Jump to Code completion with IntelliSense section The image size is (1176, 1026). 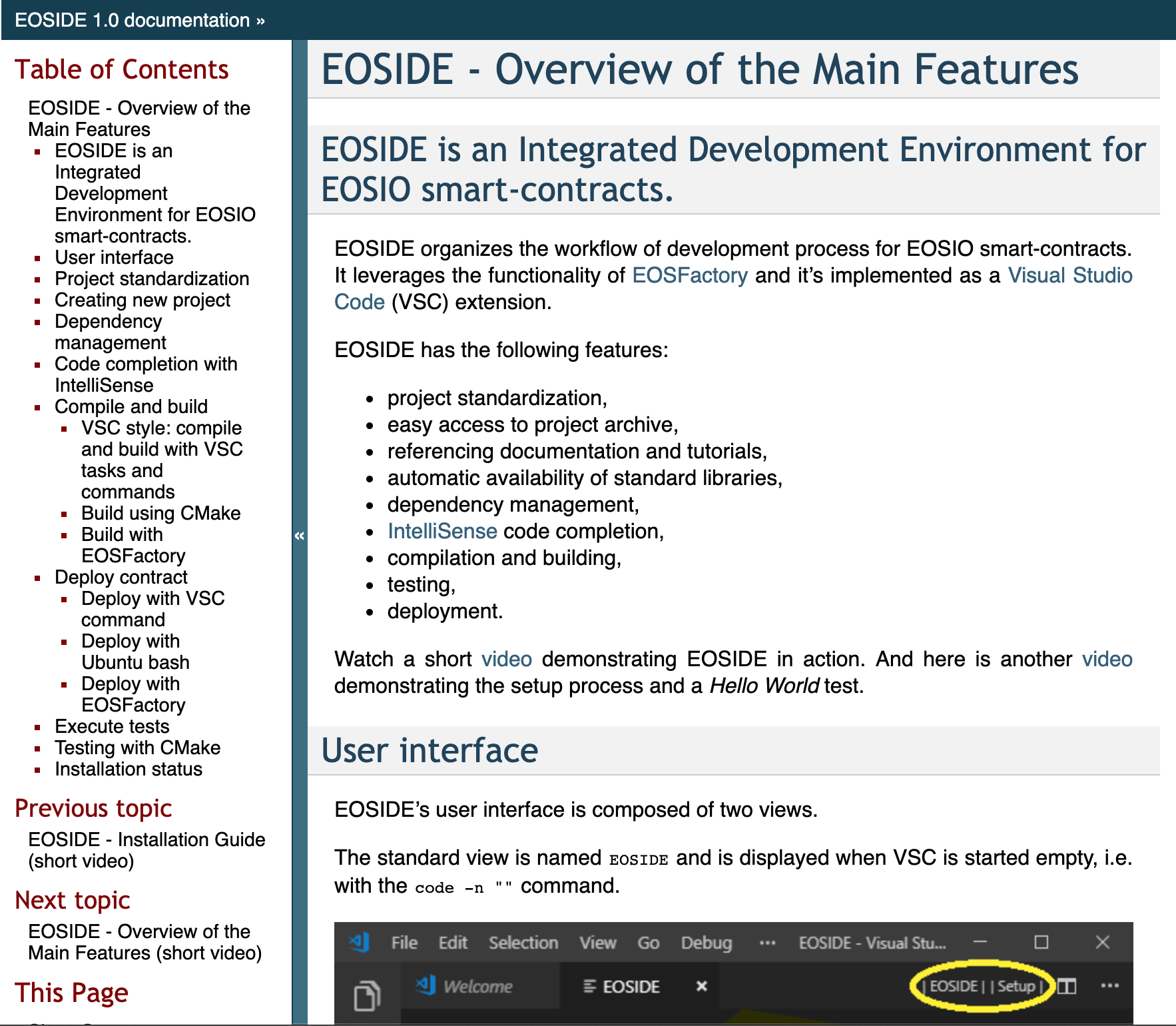(146, 374)
